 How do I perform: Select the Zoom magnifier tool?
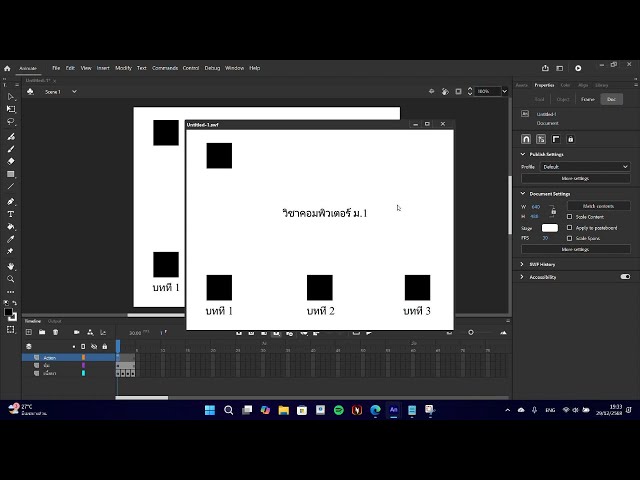point(11,279)
